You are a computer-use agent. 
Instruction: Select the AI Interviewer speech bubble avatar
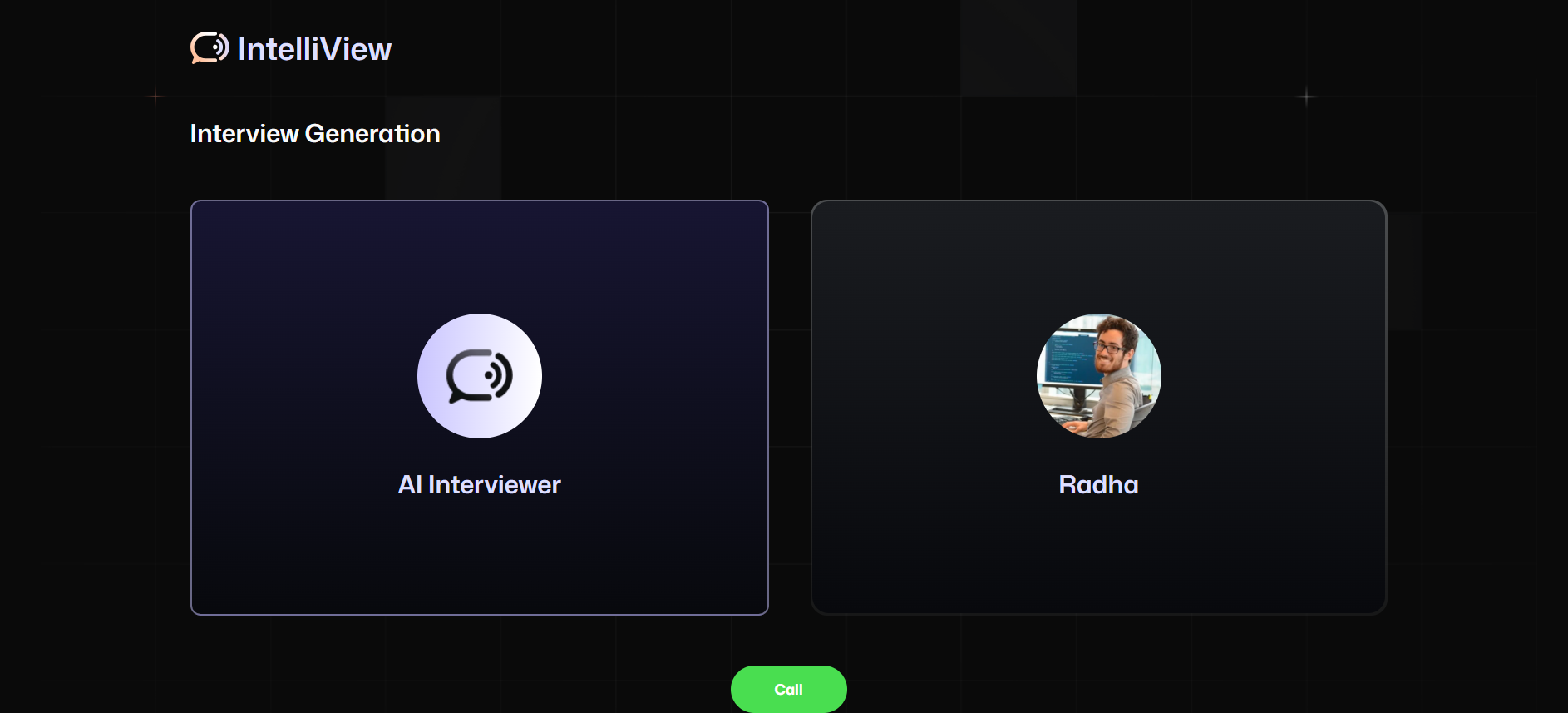(479, 376)
